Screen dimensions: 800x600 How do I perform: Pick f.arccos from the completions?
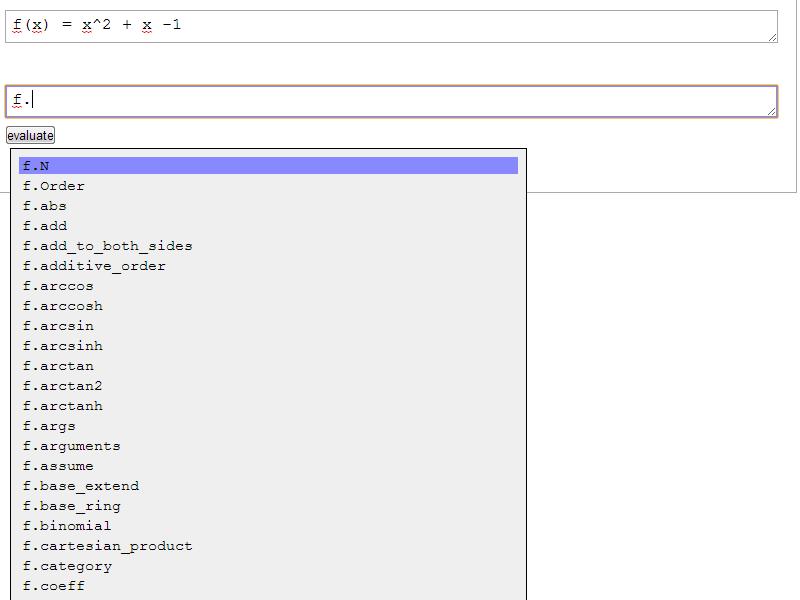click(x=58, y=286)
